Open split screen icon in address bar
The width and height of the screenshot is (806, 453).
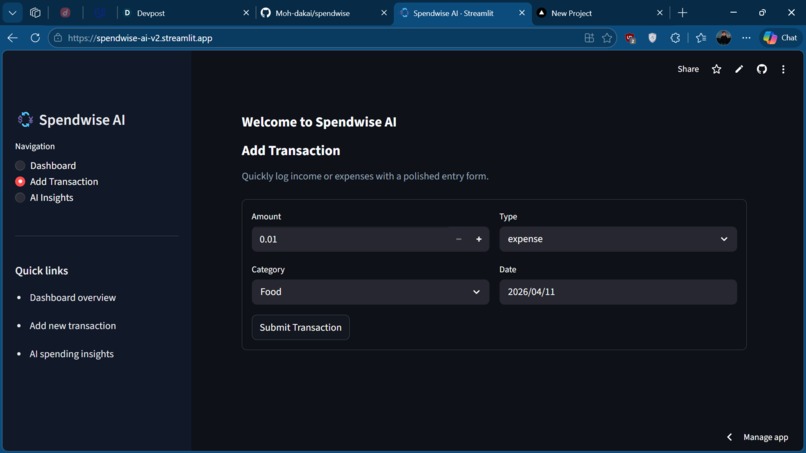point(589,38)
